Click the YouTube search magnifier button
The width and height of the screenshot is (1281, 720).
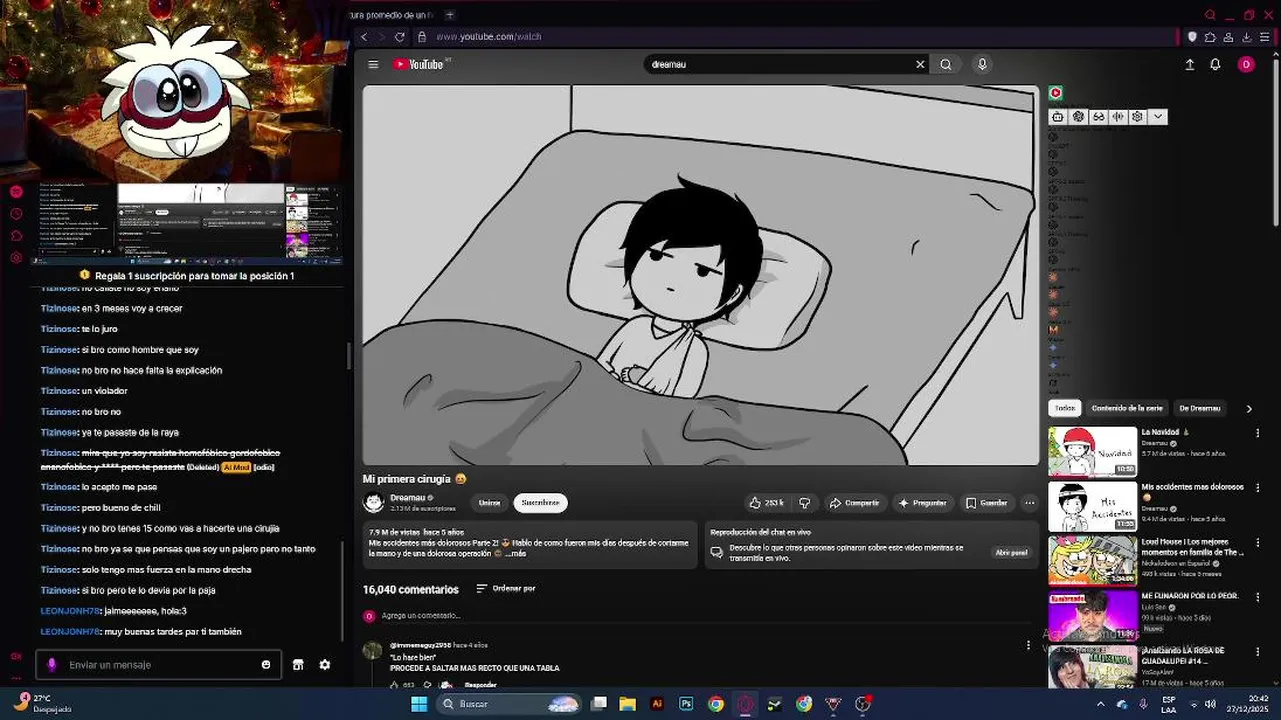945,64
